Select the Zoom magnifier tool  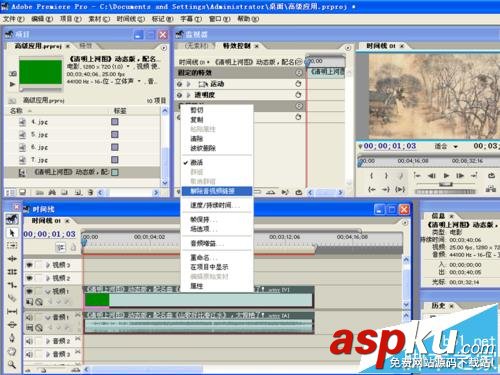click(12, 364)
